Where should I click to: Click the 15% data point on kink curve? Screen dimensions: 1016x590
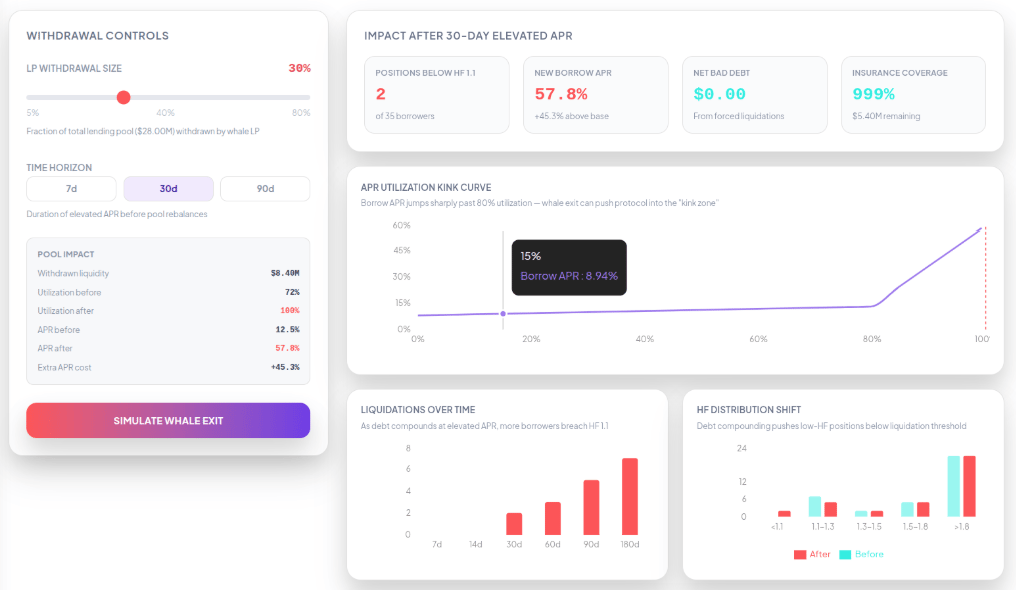pyautogui.click(x=503, y=313)
